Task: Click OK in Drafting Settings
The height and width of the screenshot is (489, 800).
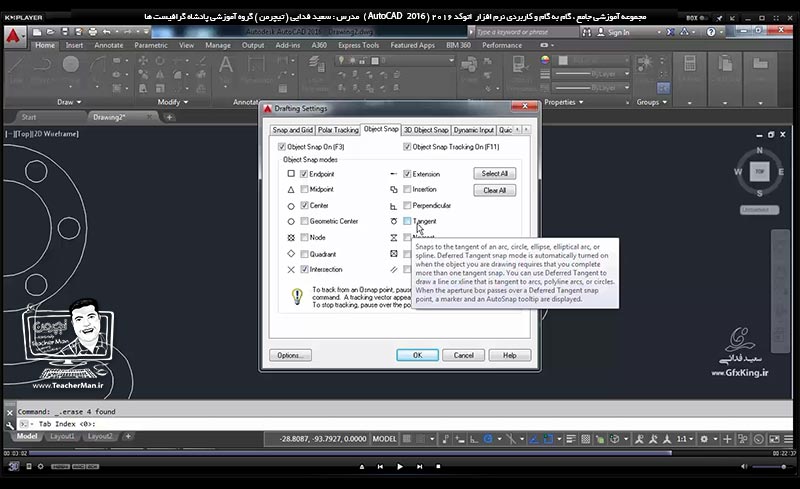Action: point(417,355)
